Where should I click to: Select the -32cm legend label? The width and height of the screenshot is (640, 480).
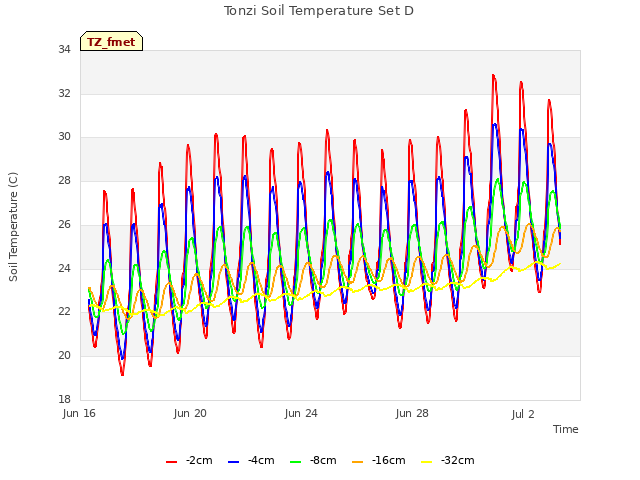[x=458, y=460]
